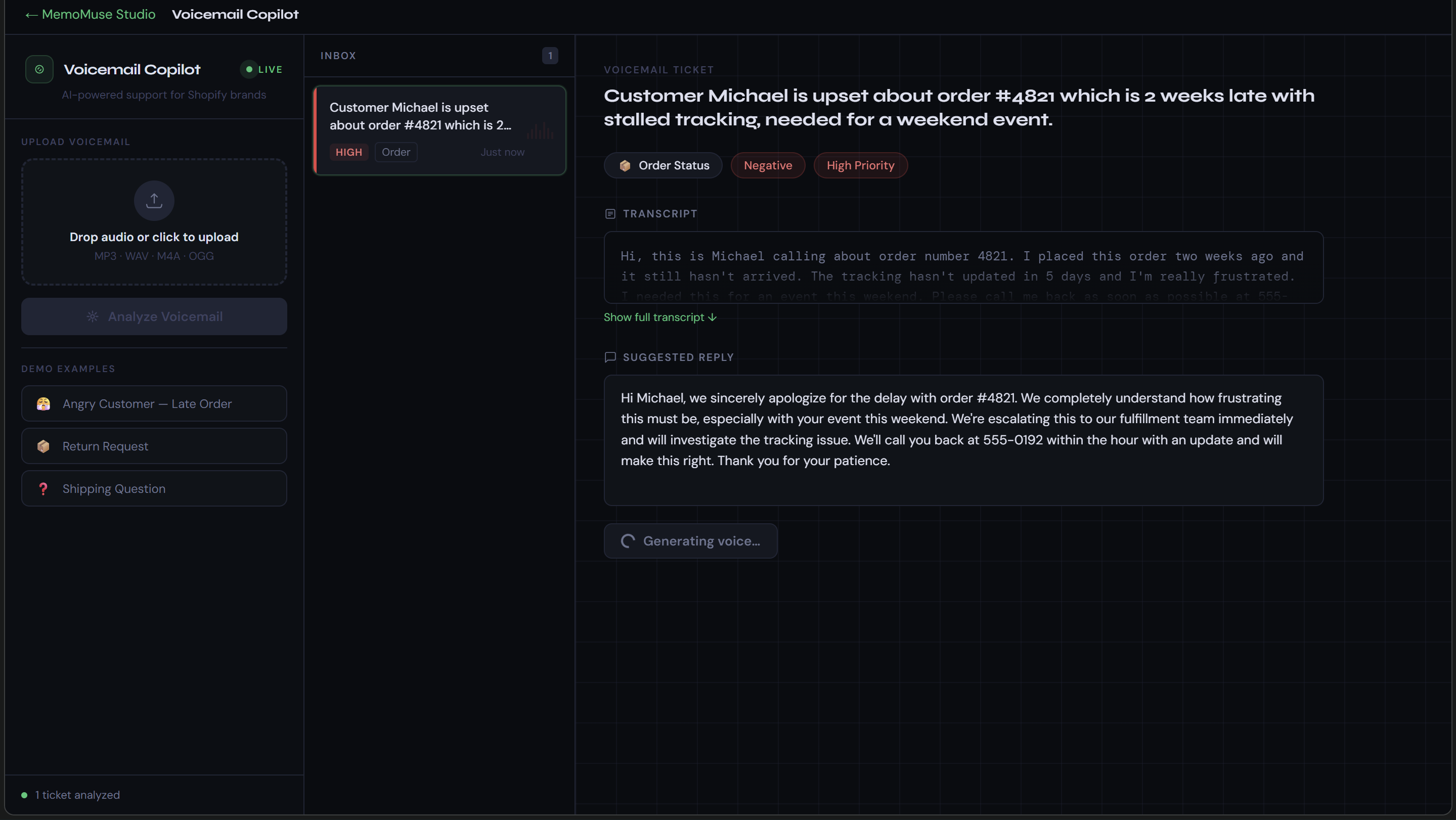This screenshot has height=820, width=1456.
Task: Click the waveform icon on inbox ticket
Action: (540, 131)
